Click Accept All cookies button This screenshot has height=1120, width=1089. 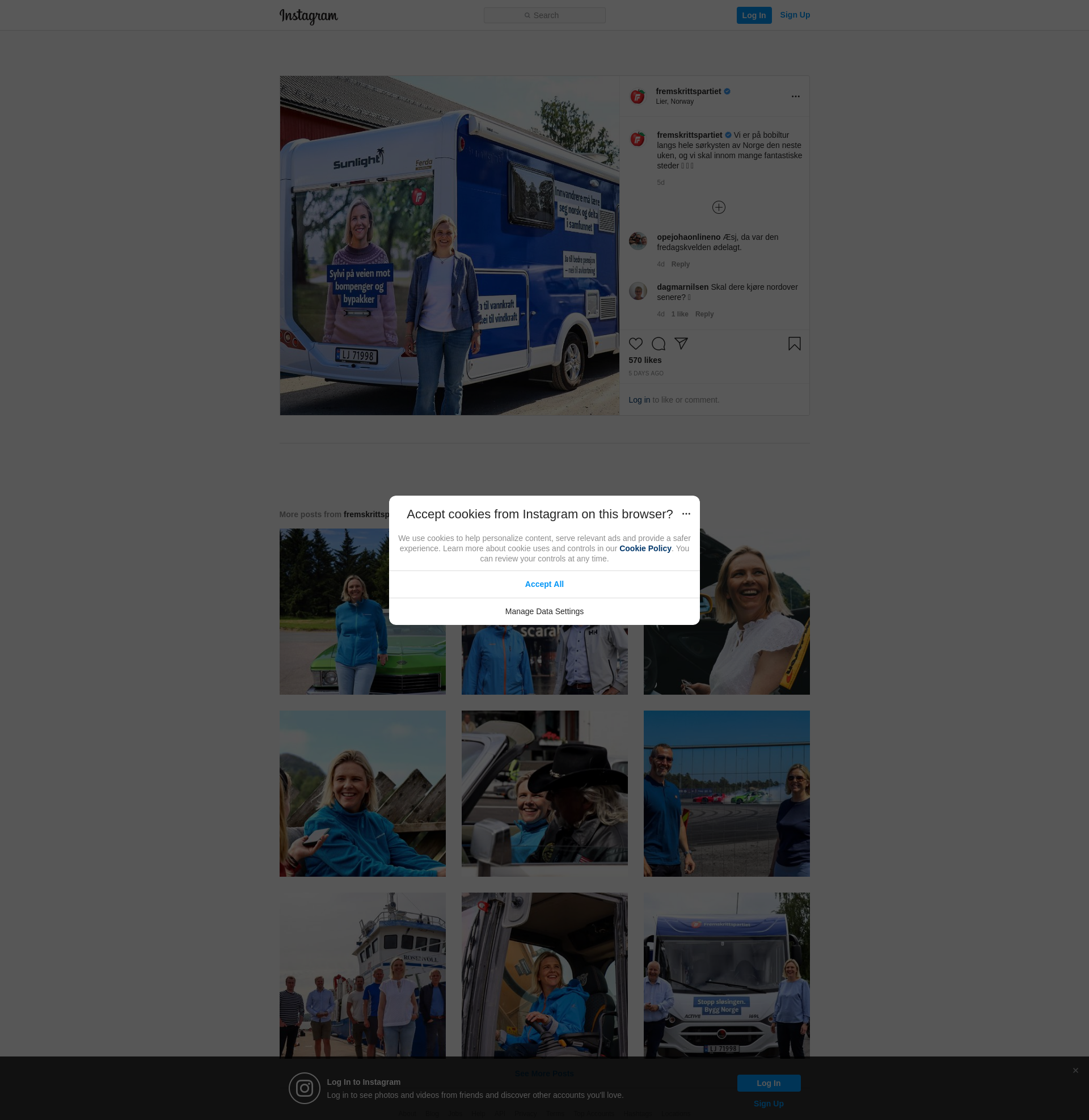pyautogui.click(x=544, y=584)
